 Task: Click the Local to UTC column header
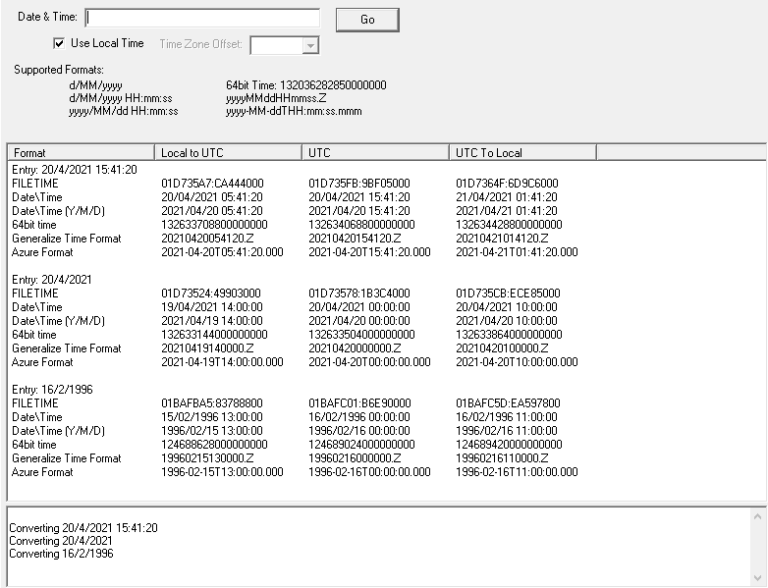pyautogui.click(x=228, y=153)
